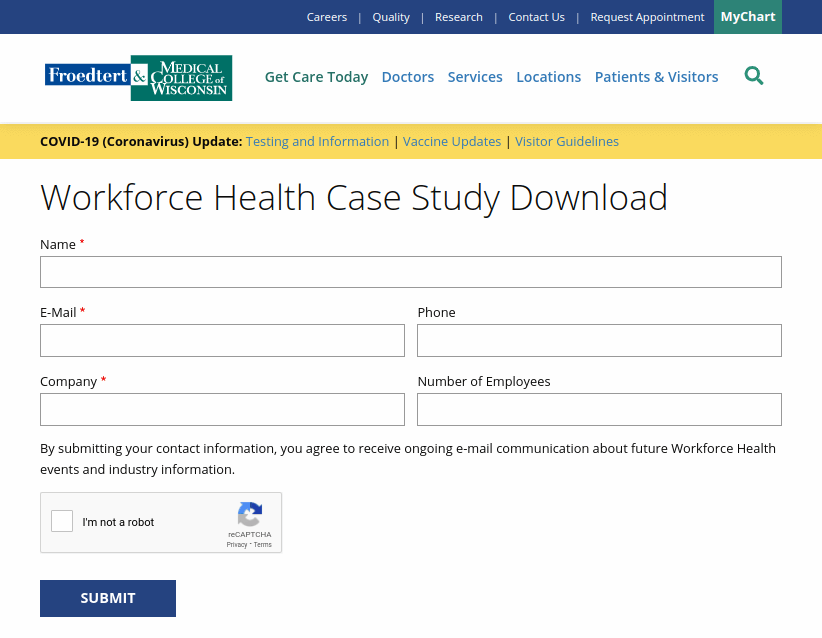
Task: Click the Workforce Health Case Study Download heading
Action: point(354,198)
